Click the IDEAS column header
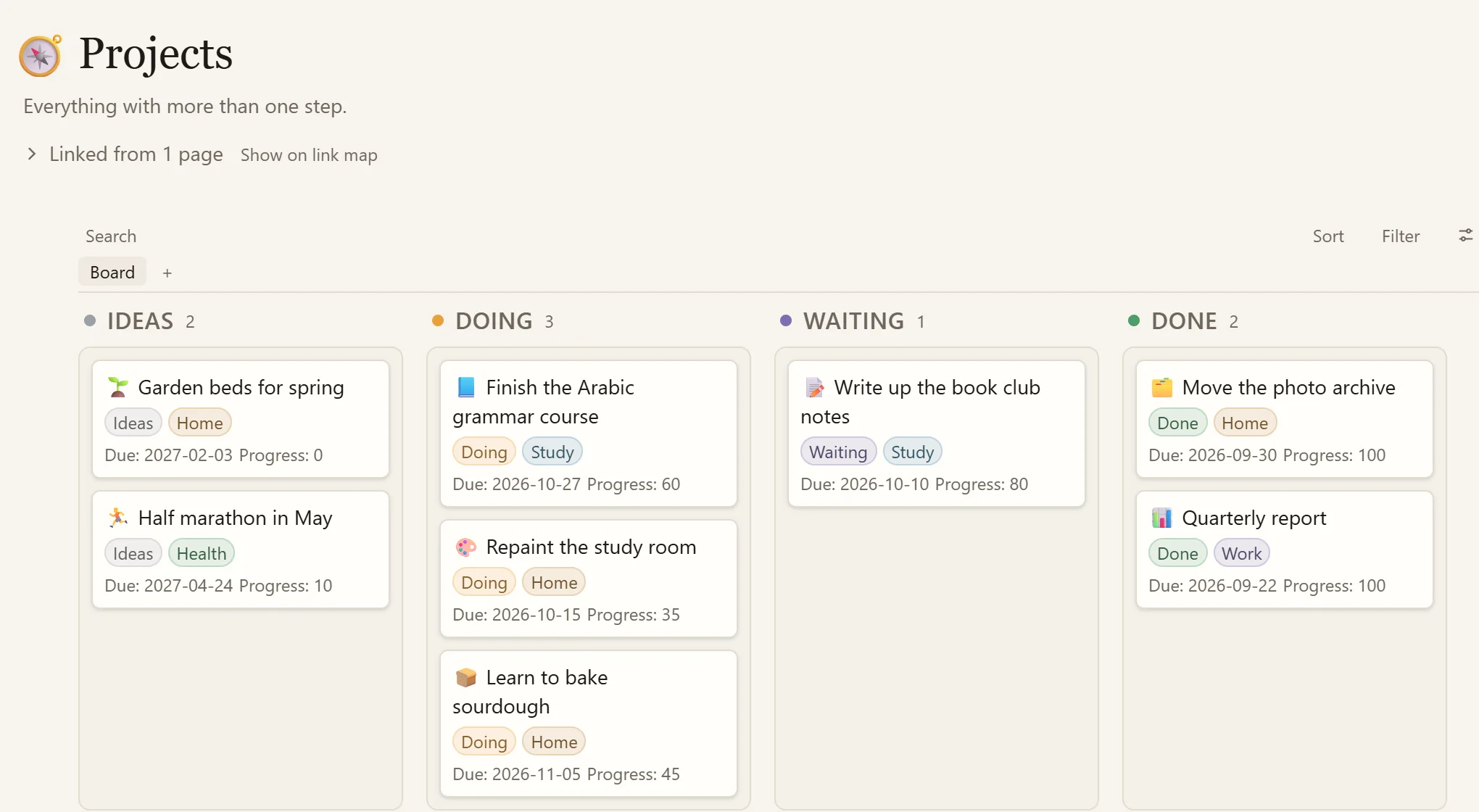1479x812 pixels. pos(140,321)
